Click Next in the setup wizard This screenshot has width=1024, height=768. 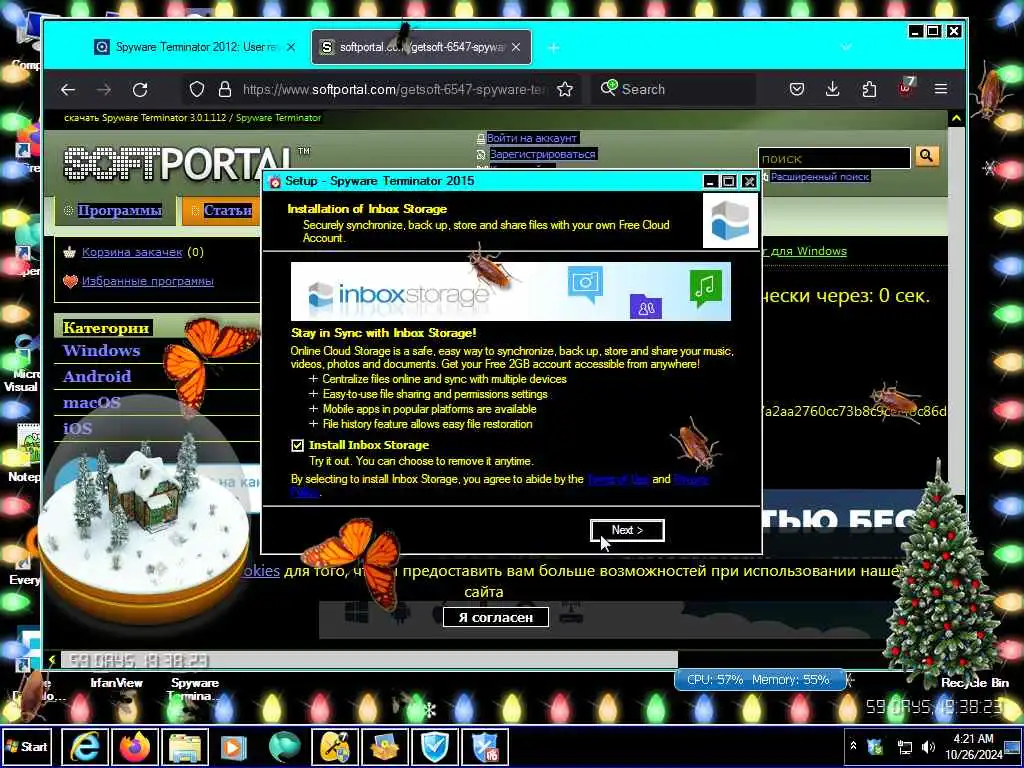(x=627, y=530)
